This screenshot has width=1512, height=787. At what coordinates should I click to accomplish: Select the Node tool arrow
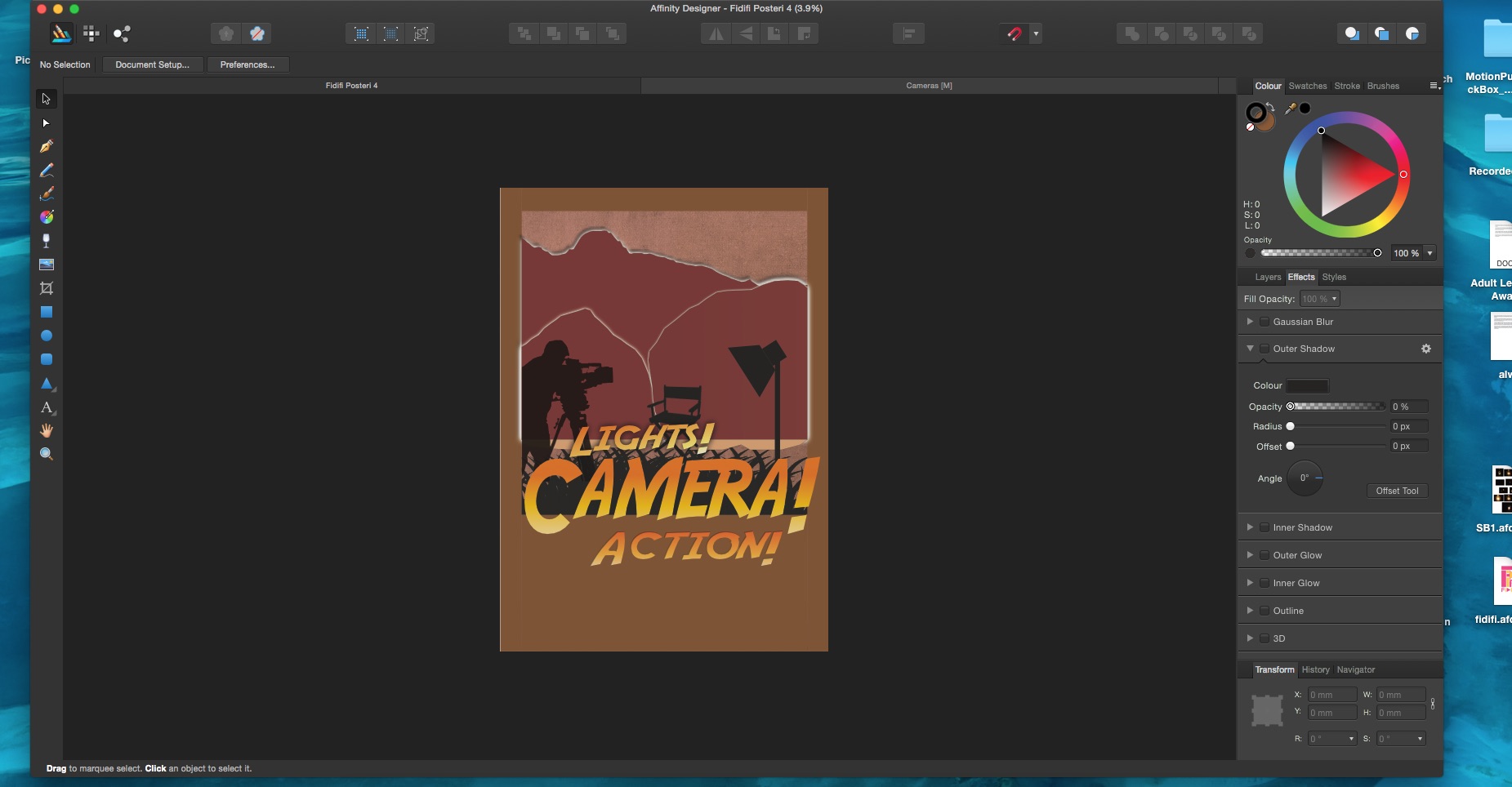coord(46,123)
